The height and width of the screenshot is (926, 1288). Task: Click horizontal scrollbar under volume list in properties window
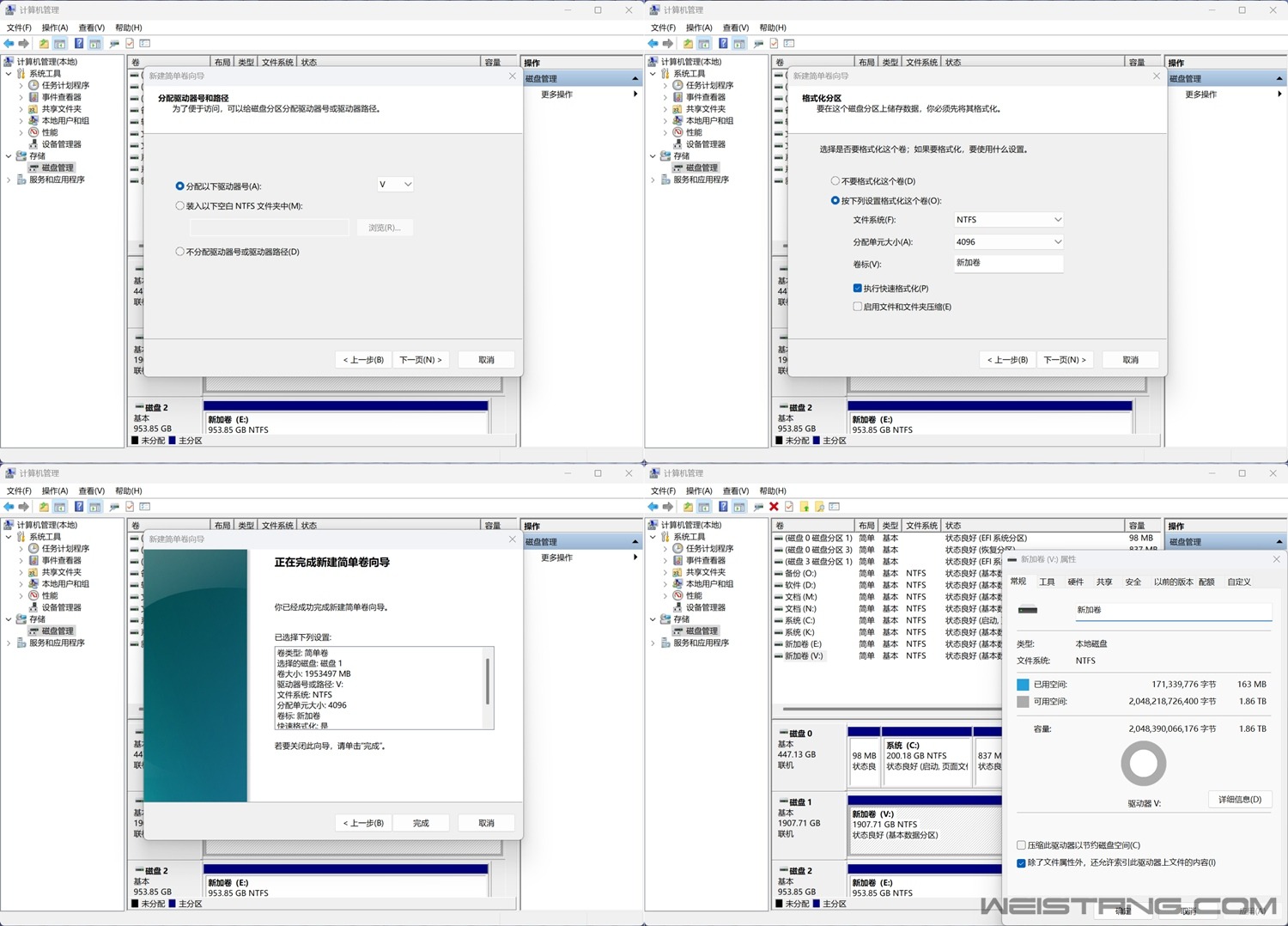[891, 709]
